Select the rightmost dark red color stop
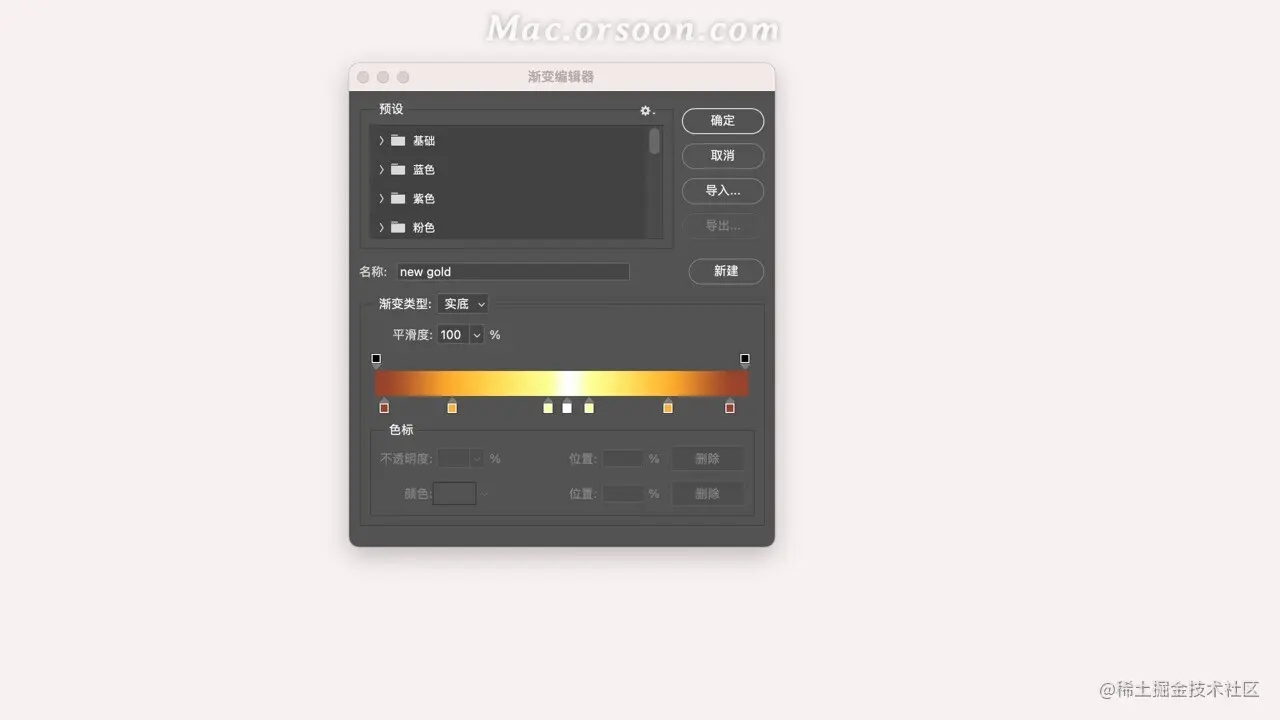1280x720 pixels. click(x=730, y=406)
